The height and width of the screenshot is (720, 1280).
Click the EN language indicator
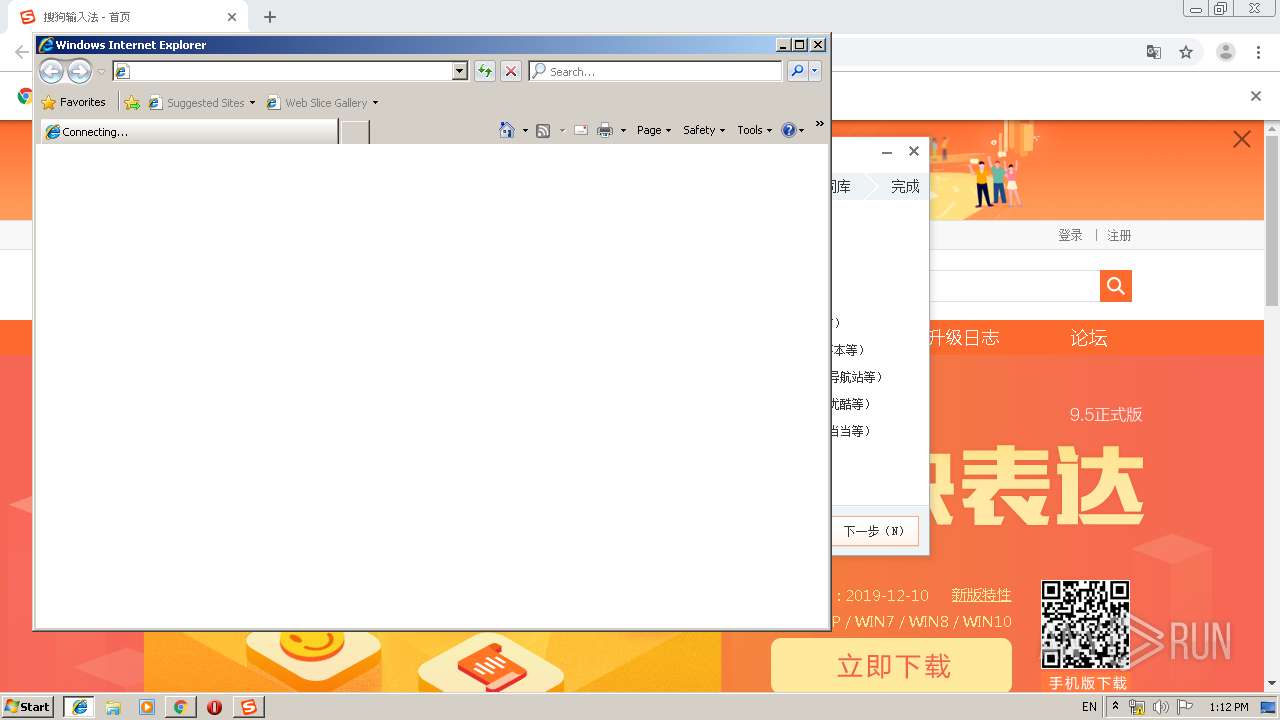tap(1089, 707)
